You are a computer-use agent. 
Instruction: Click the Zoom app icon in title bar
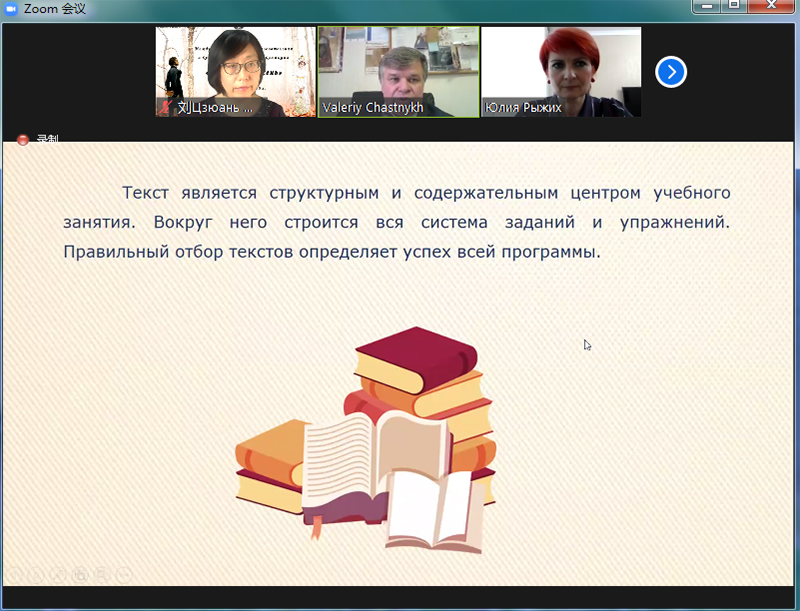[x=10, y=8]
